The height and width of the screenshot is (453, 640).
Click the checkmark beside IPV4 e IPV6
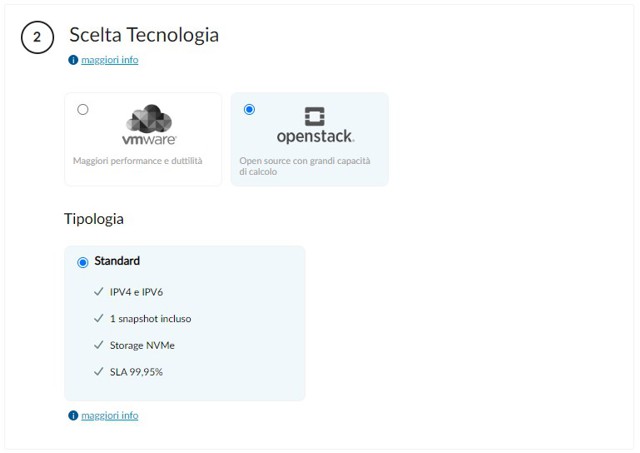pos(99,292)
